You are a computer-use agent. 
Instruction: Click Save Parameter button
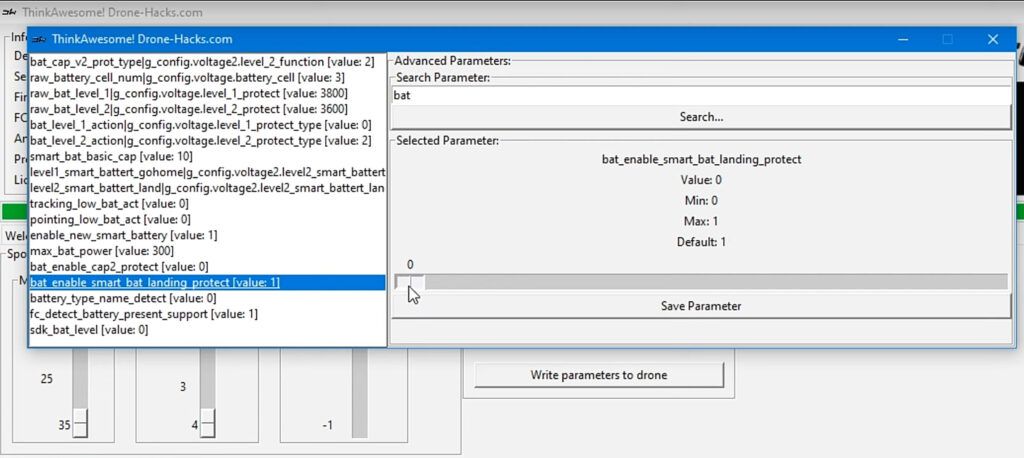pyautogui.click(x=701, y=306)
